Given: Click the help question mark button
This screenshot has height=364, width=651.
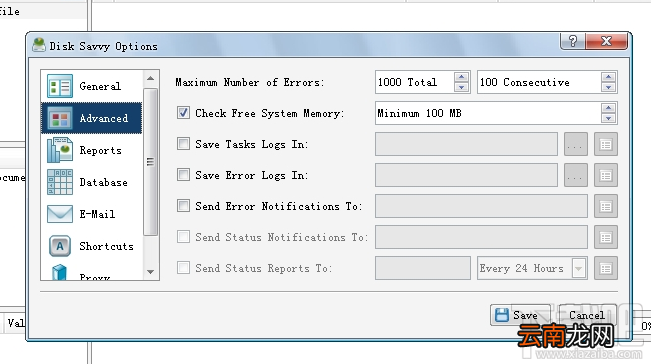Looking at the screenshot, I should click(x=573, y=41).
